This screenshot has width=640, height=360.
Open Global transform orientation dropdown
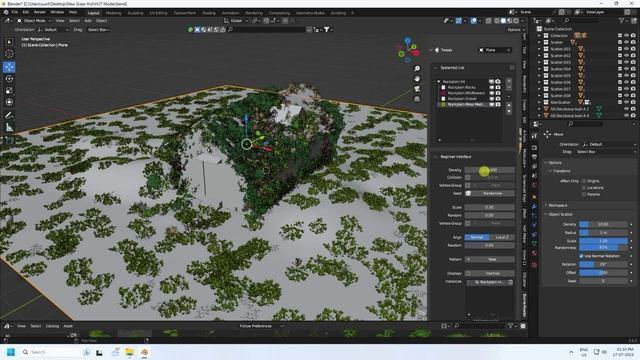tap(236, 20)
